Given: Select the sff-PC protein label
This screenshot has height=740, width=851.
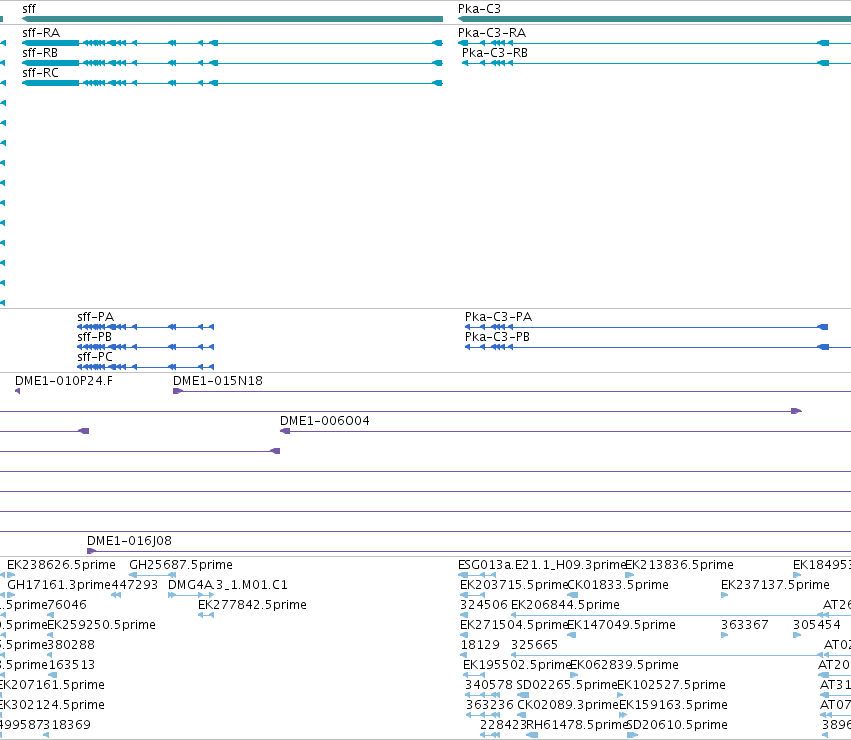Looking at the screenshot, I should point(95,357).
